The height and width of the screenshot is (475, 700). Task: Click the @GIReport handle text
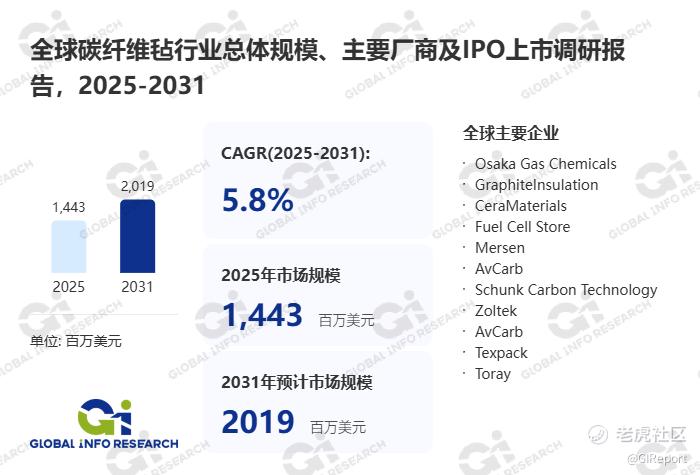(x=658, y=458)
